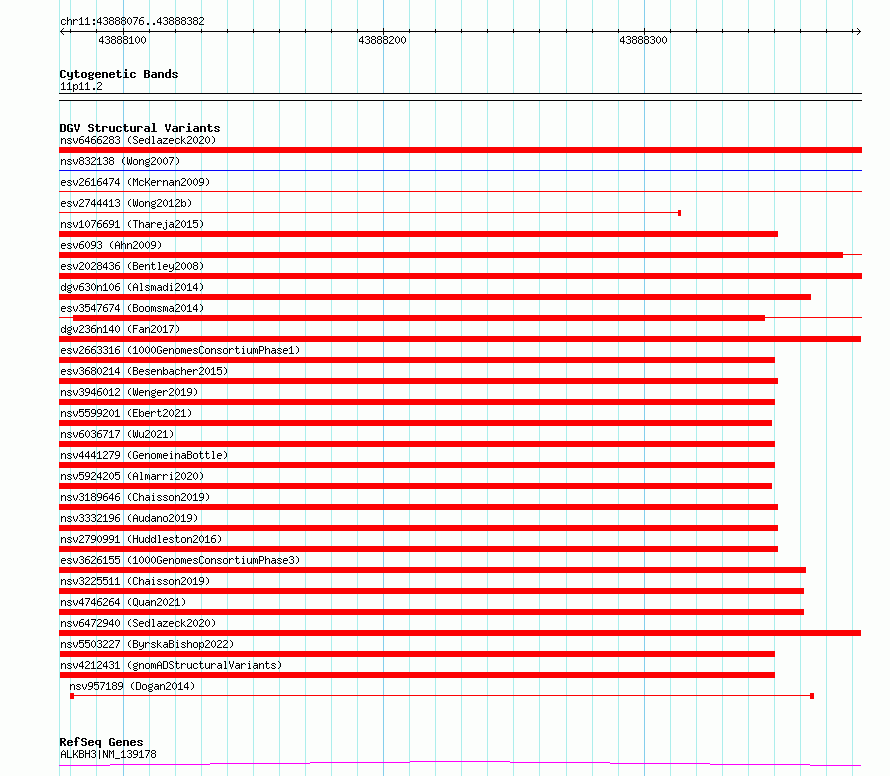This screenshot has width=890, height=776.
Task: Click the end marker of esv2744413 line
Action: coord(679,213)
